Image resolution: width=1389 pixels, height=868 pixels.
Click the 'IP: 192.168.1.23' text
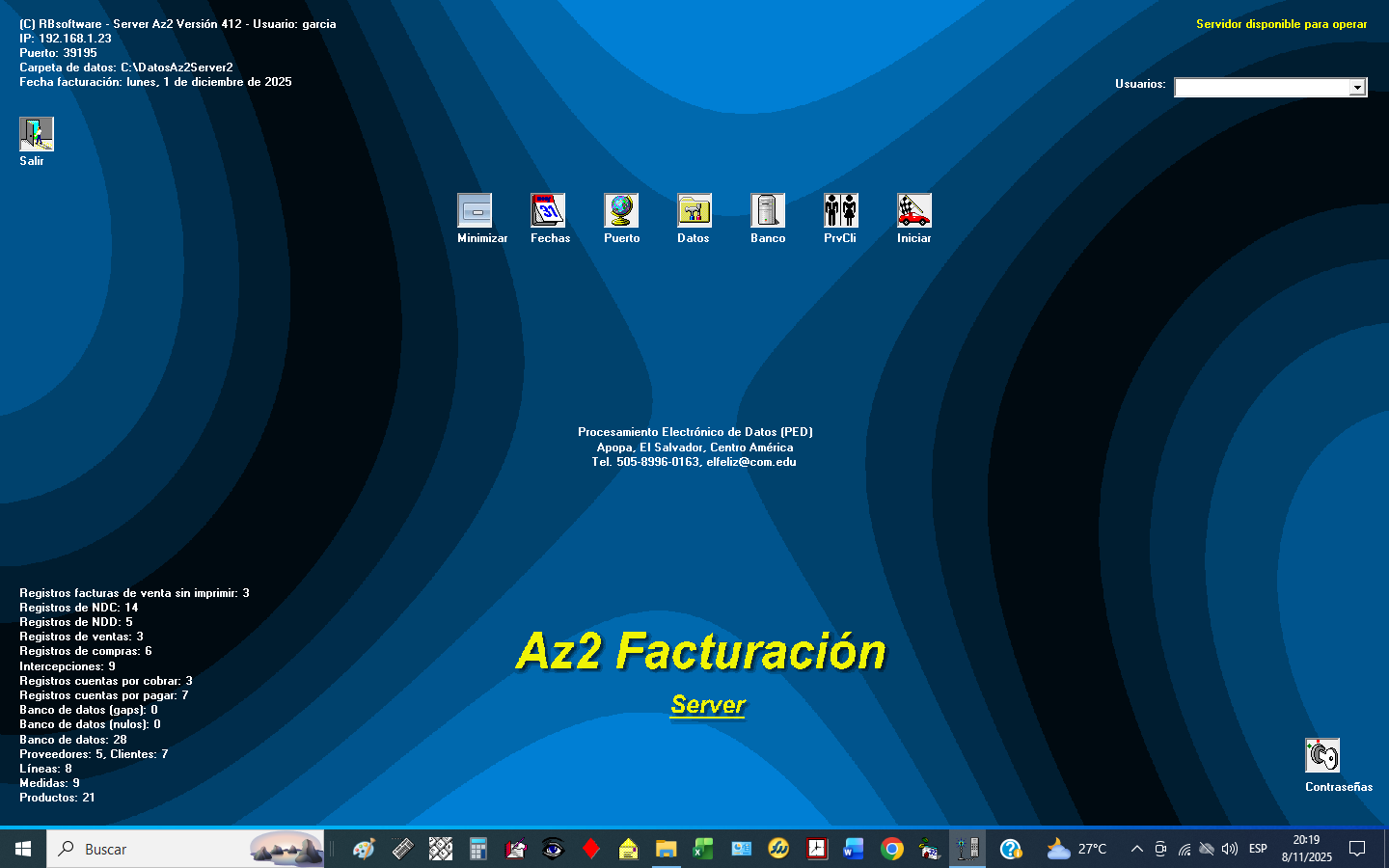66,39
